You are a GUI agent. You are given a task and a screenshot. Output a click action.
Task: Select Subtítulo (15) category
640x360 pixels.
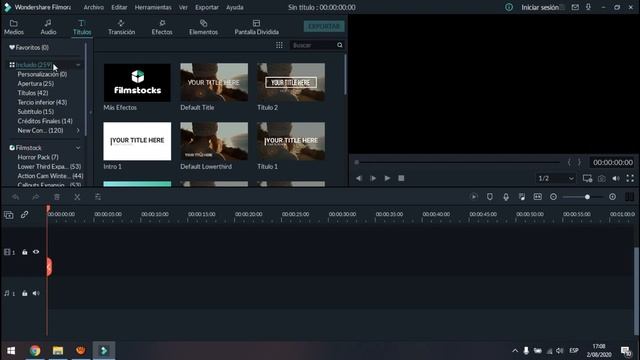[36, 112]
